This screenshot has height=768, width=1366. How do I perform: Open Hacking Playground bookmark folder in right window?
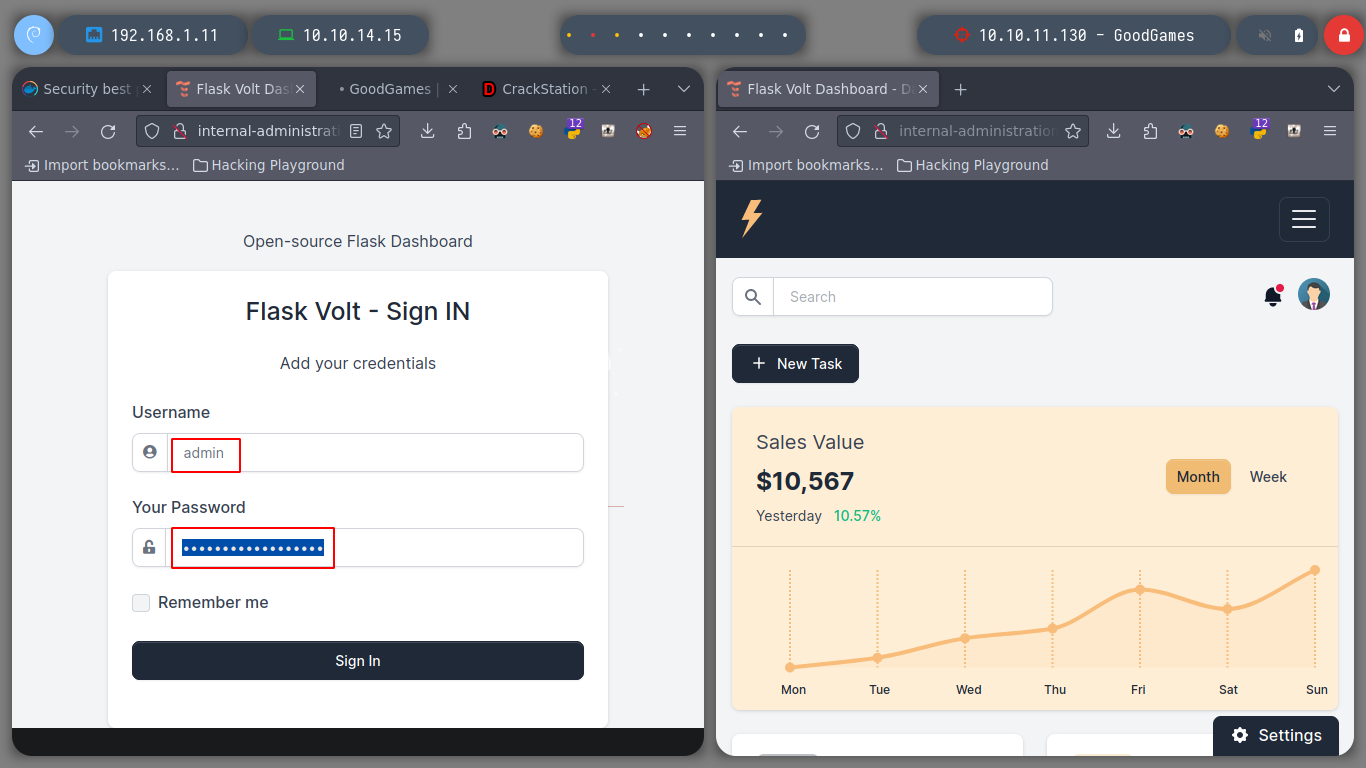coord(973,165)
